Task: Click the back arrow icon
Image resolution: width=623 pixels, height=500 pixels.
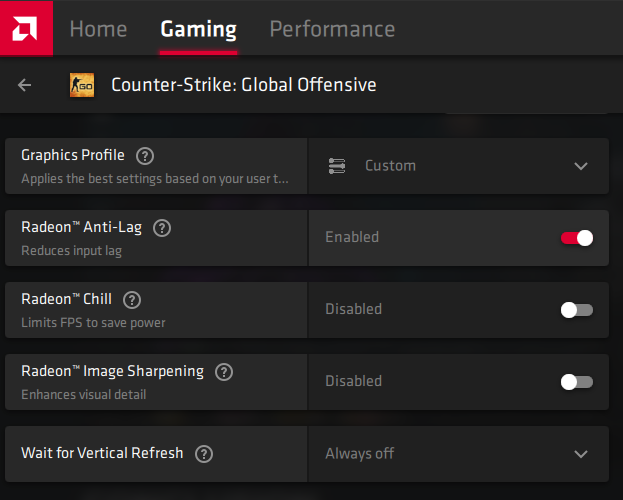Action: 25,85
